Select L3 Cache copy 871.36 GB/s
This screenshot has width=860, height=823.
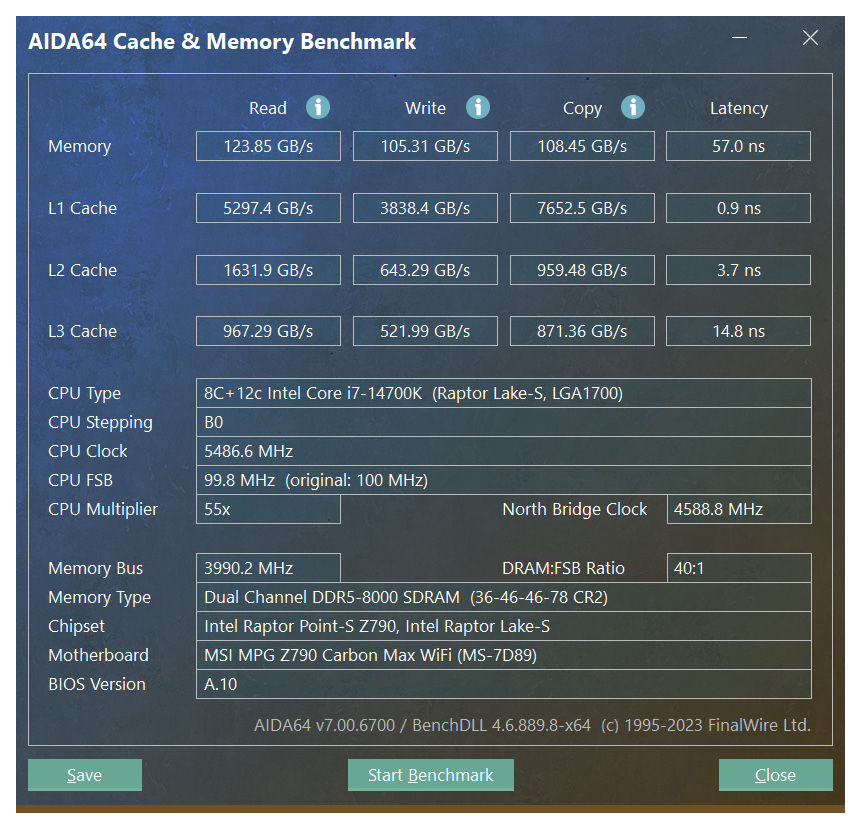click(582, 331)
